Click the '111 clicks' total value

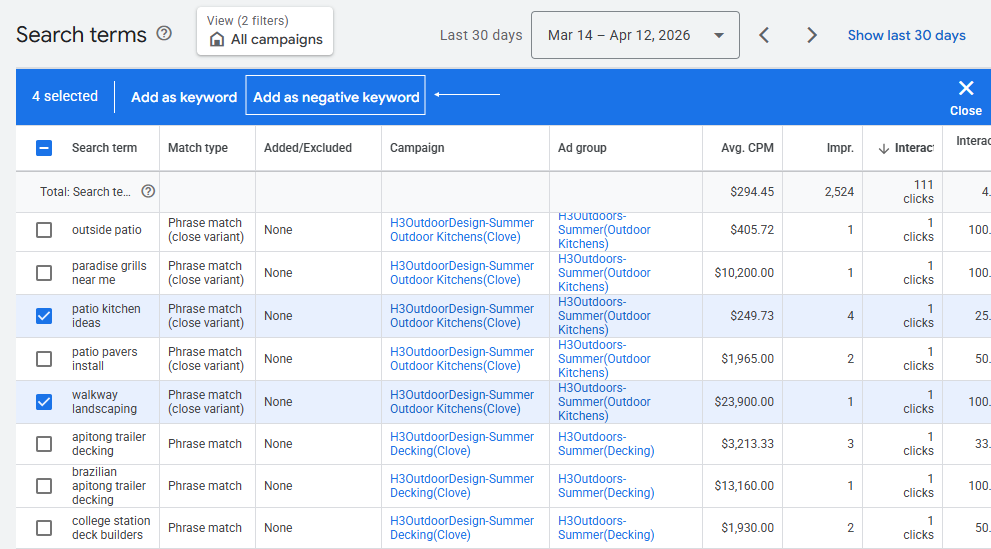click(918, 191)
